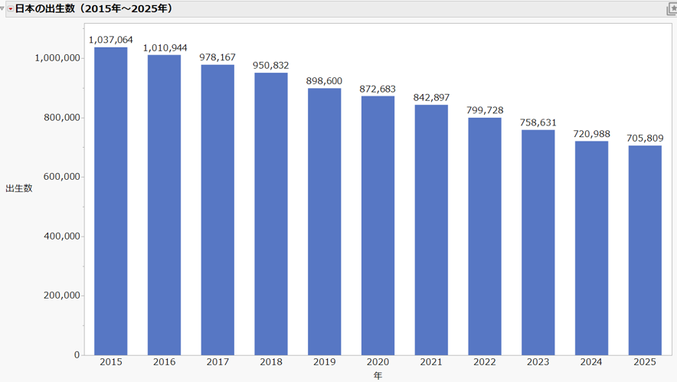Click the data label 872,683
Viewport: 677px width, 382px height.
point(378,89)
